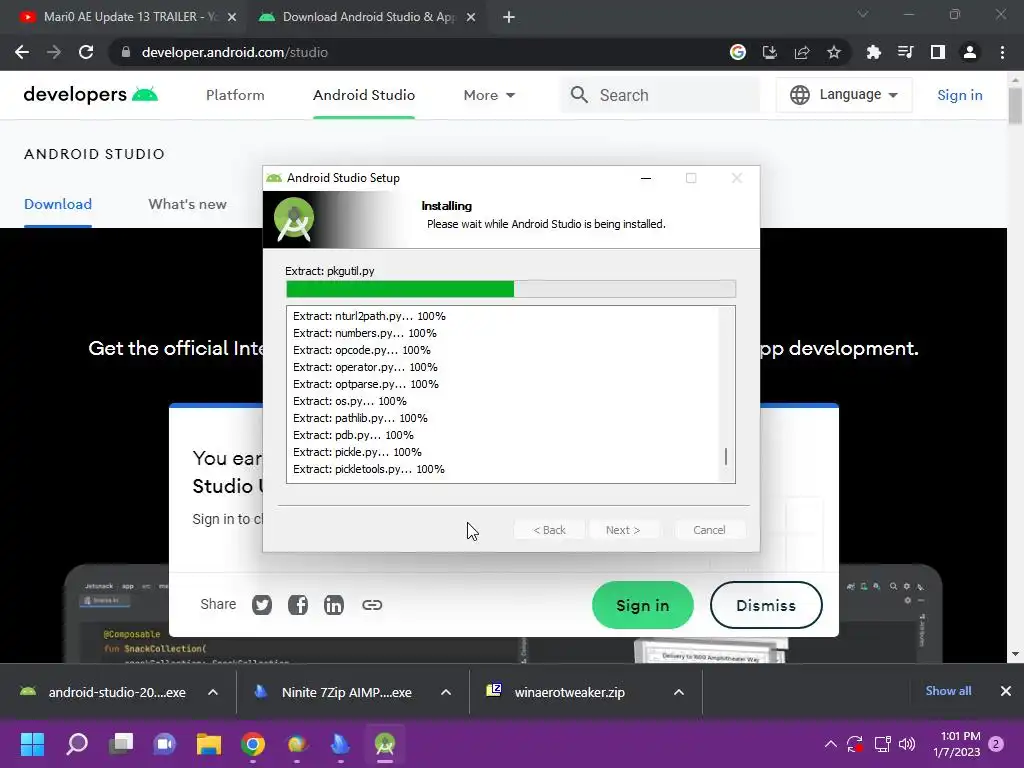Close the Mari0 AE YouTube tab

pyautogui.click(x=232, y=18)
